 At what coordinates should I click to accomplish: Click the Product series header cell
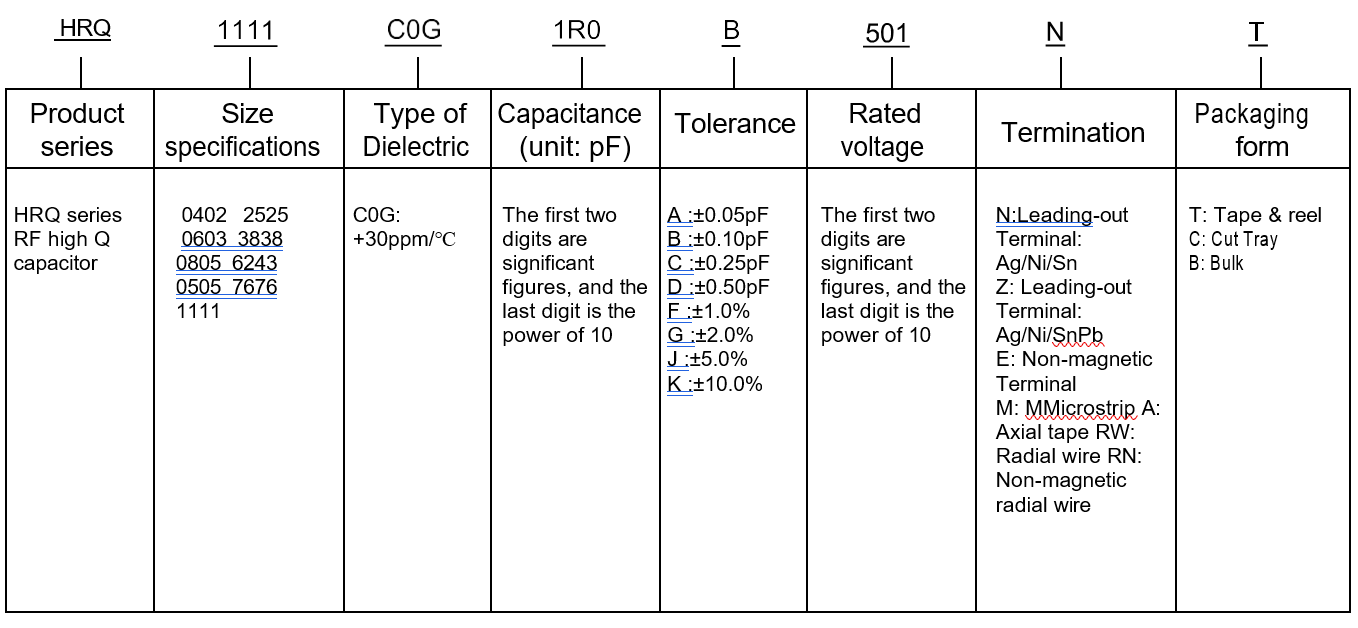[78, 130]
